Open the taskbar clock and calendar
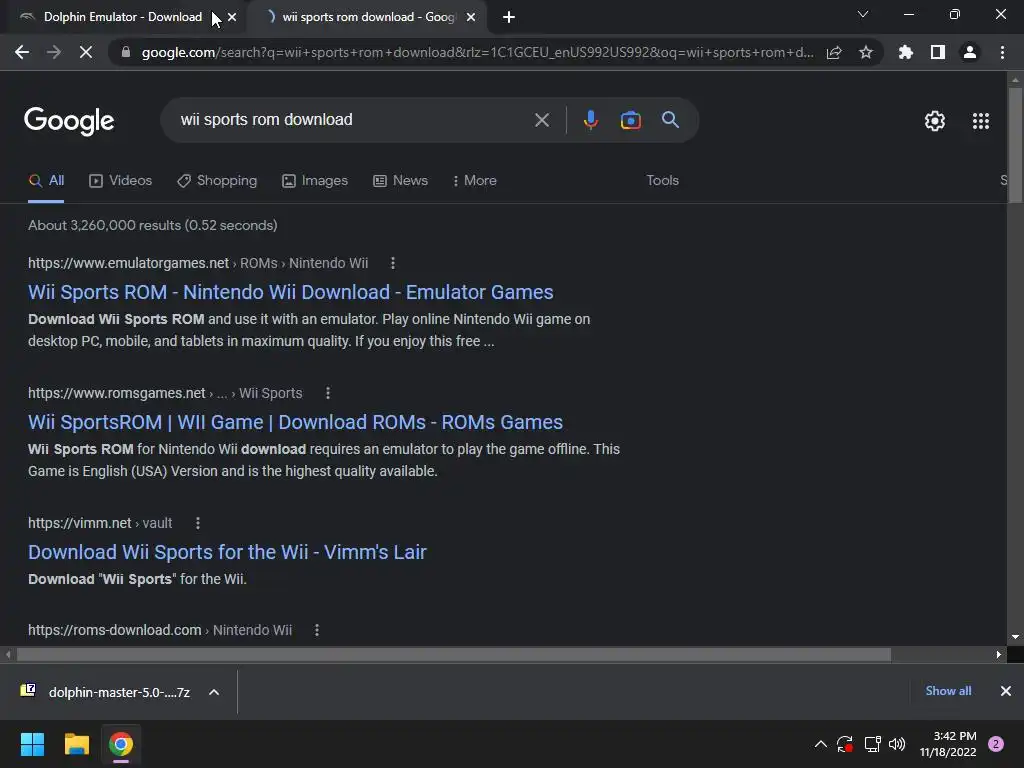Screen dimensions: 1024x768 [948, 744]
